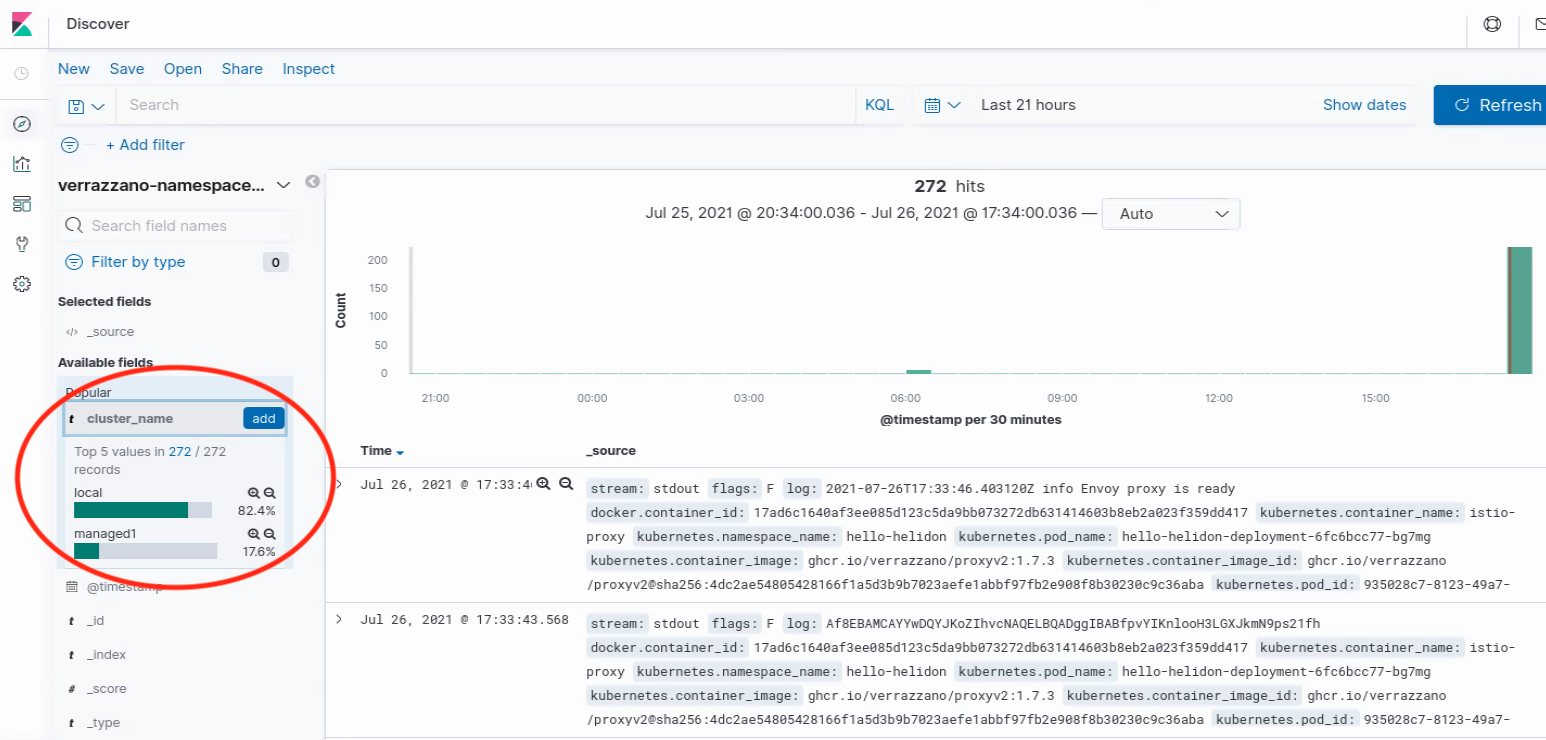Viewport: 1546px width, 740px height.
Task: Click the Search field names input
Action: coord(178,226)
